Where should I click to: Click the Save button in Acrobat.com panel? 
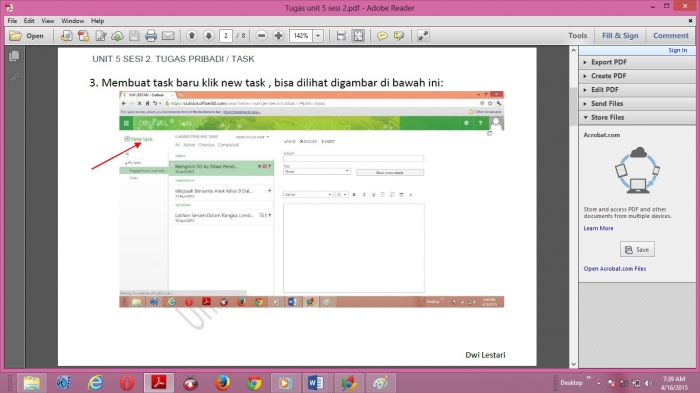click(637, 249)
